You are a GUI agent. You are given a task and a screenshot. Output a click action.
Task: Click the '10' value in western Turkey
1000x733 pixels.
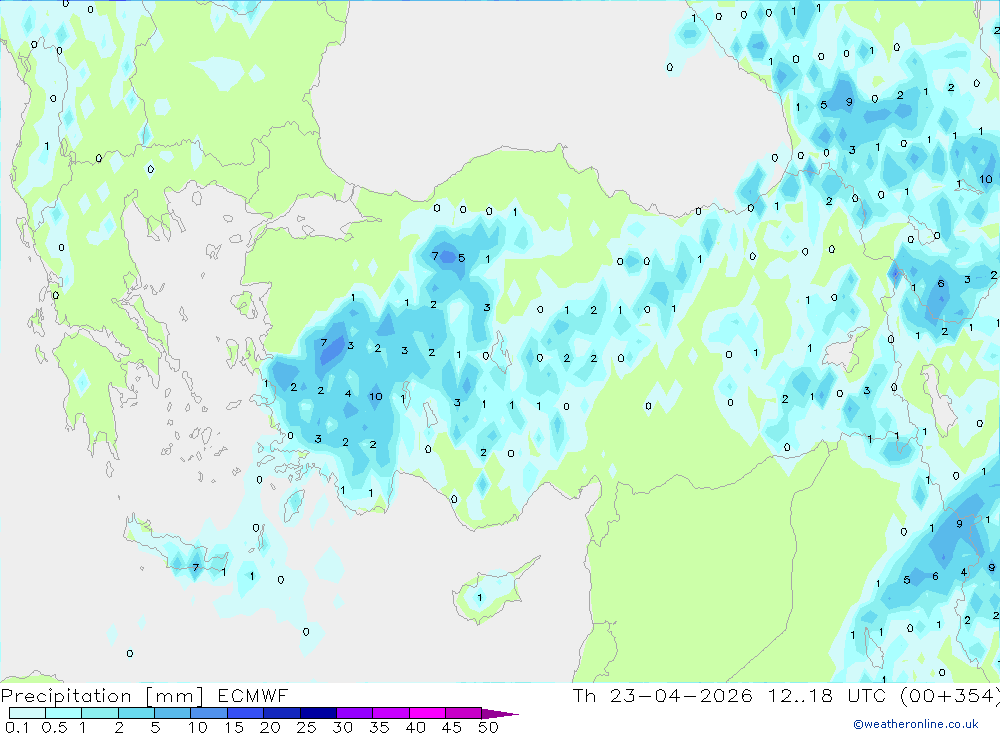click(376, 397)
